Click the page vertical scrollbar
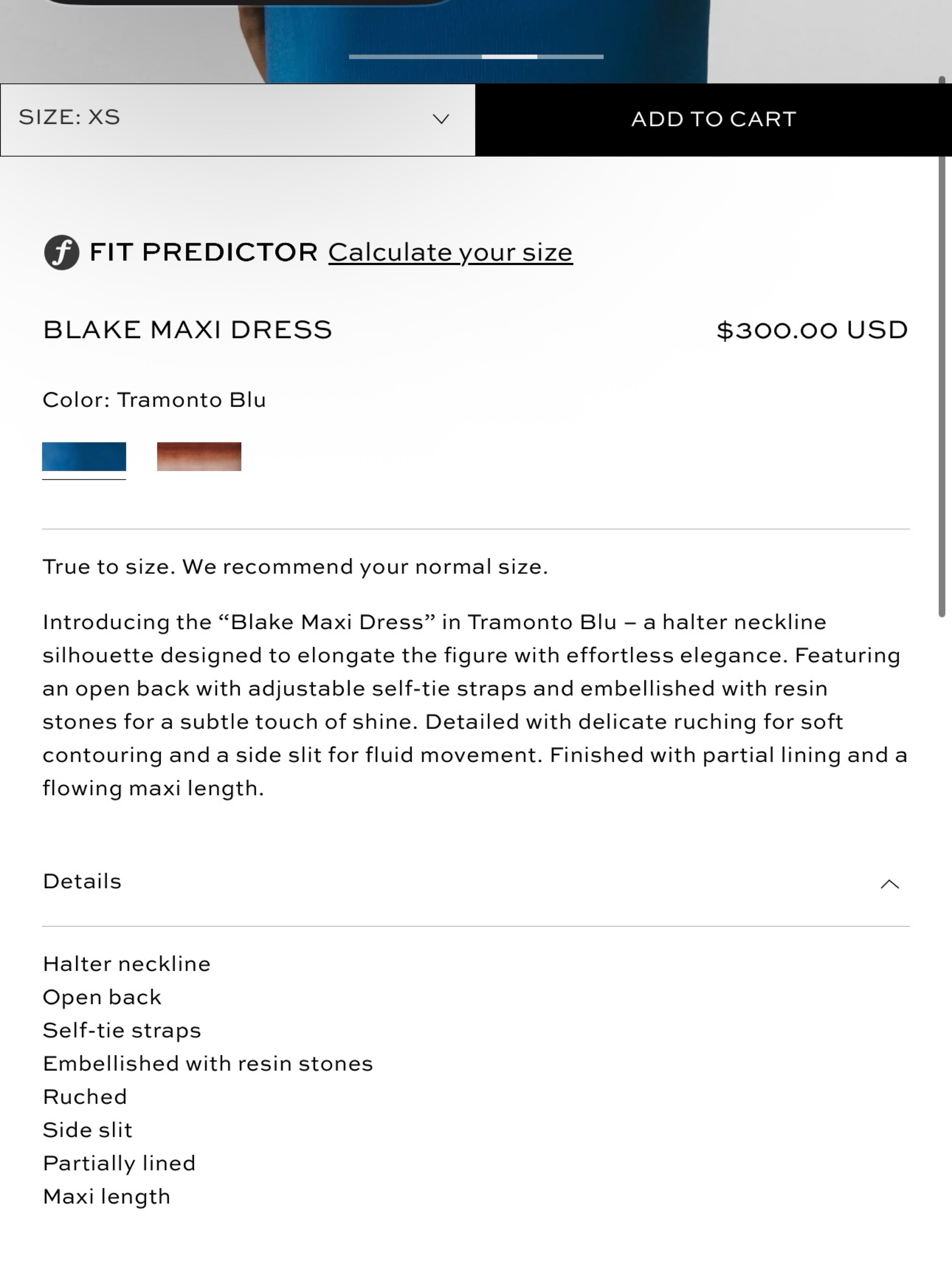The width and height of the screenshot is (952, 1270). (x=942, y=346)
